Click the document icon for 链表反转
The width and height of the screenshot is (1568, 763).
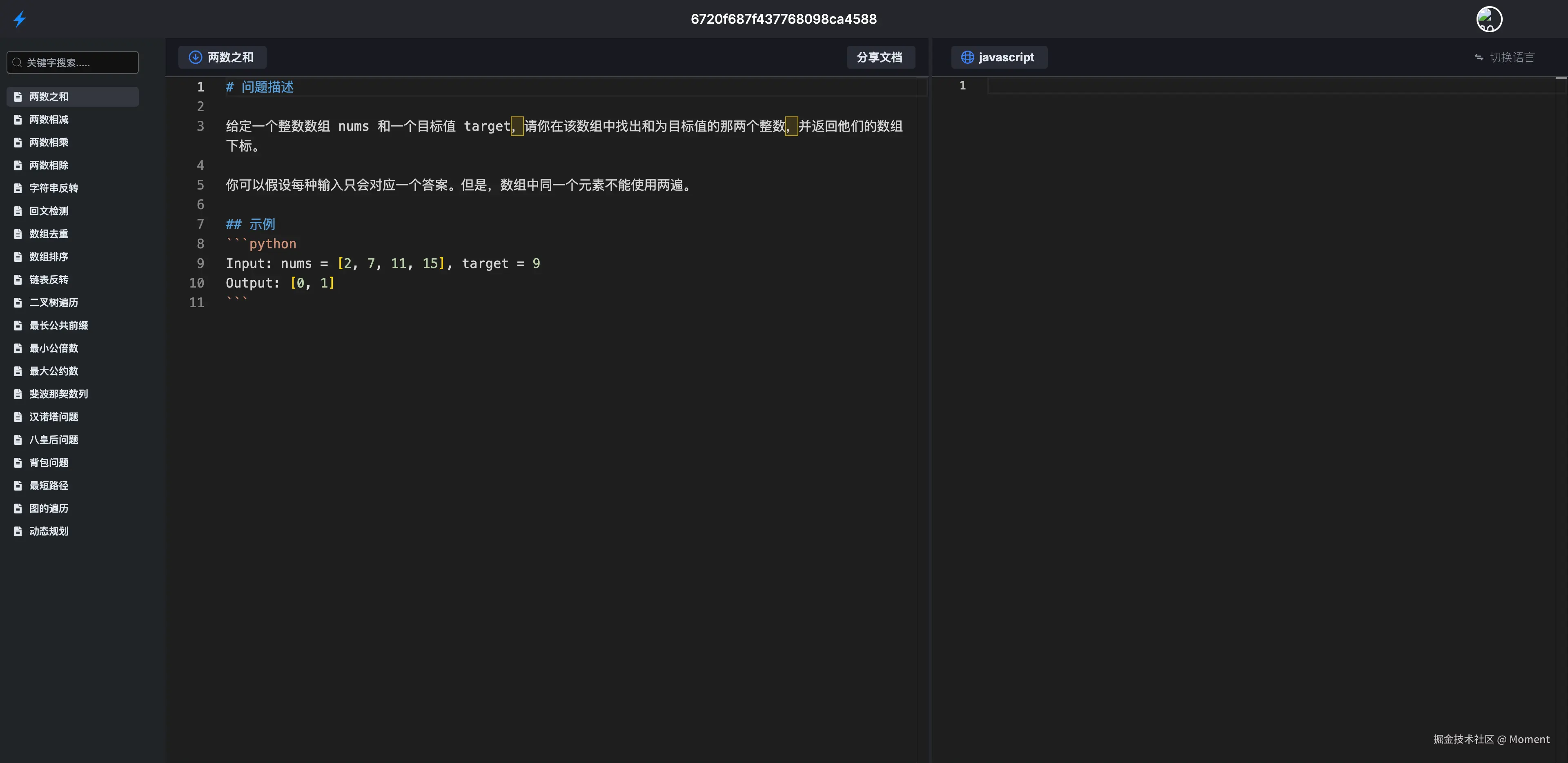(x=18, y=280)
